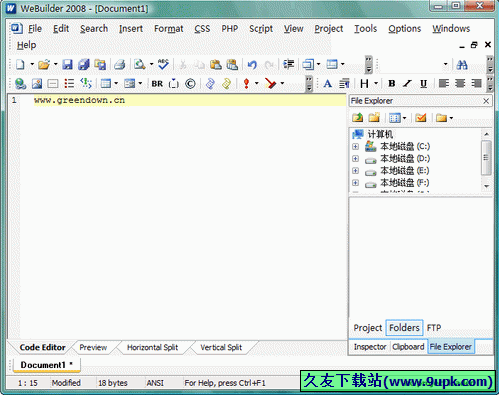Screen dimensions: 499x395
Task: Click File Explorer go up folder icon
Action: [358, 118]
